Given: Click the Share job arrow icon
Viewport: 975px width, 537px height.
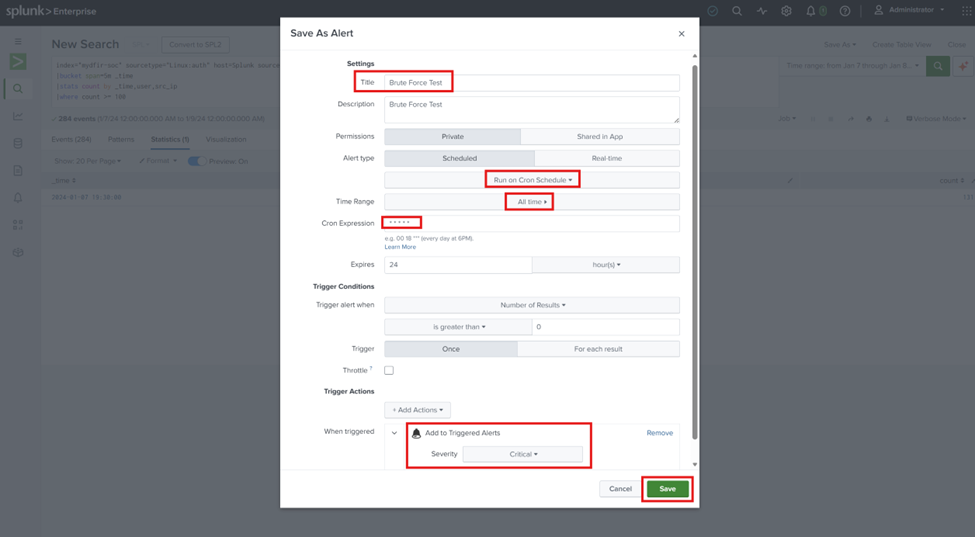Looking at the screenshot, I should click(851, 119).
